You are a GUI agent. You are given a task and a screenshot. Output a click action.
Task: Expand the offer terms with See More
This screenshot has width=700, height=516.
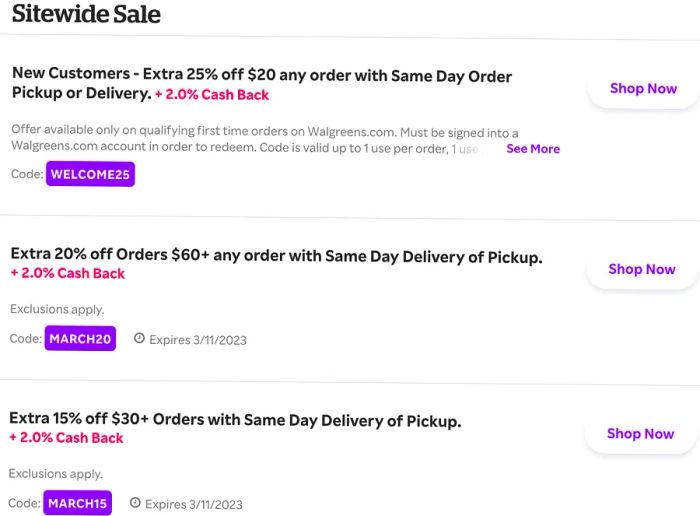(x=533, y=149)
